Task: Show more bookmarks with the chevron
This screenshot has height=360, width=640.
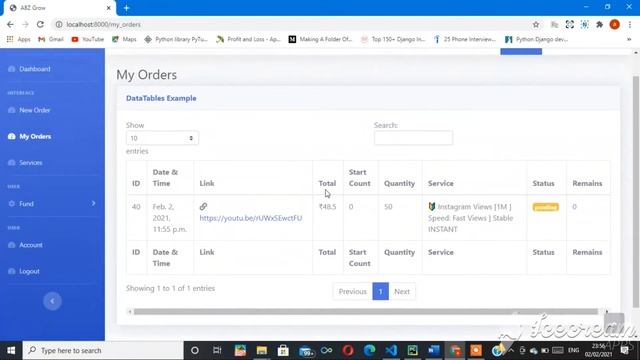Action: [629, 39]
